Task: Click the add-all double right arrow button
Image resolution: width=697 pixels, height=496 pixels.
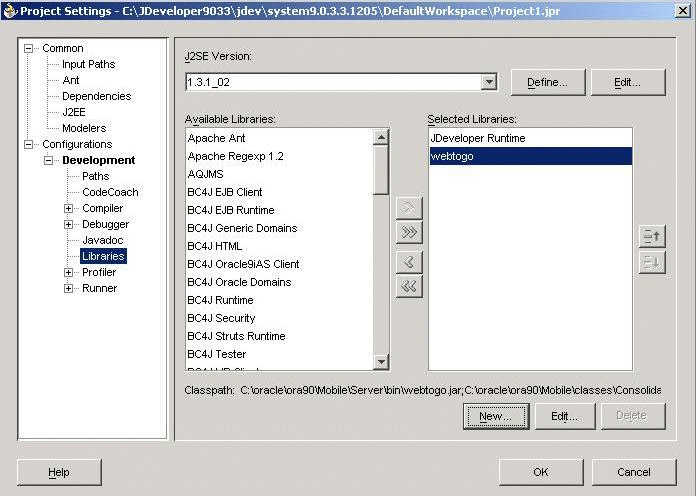Action: (x=409, y=232)
